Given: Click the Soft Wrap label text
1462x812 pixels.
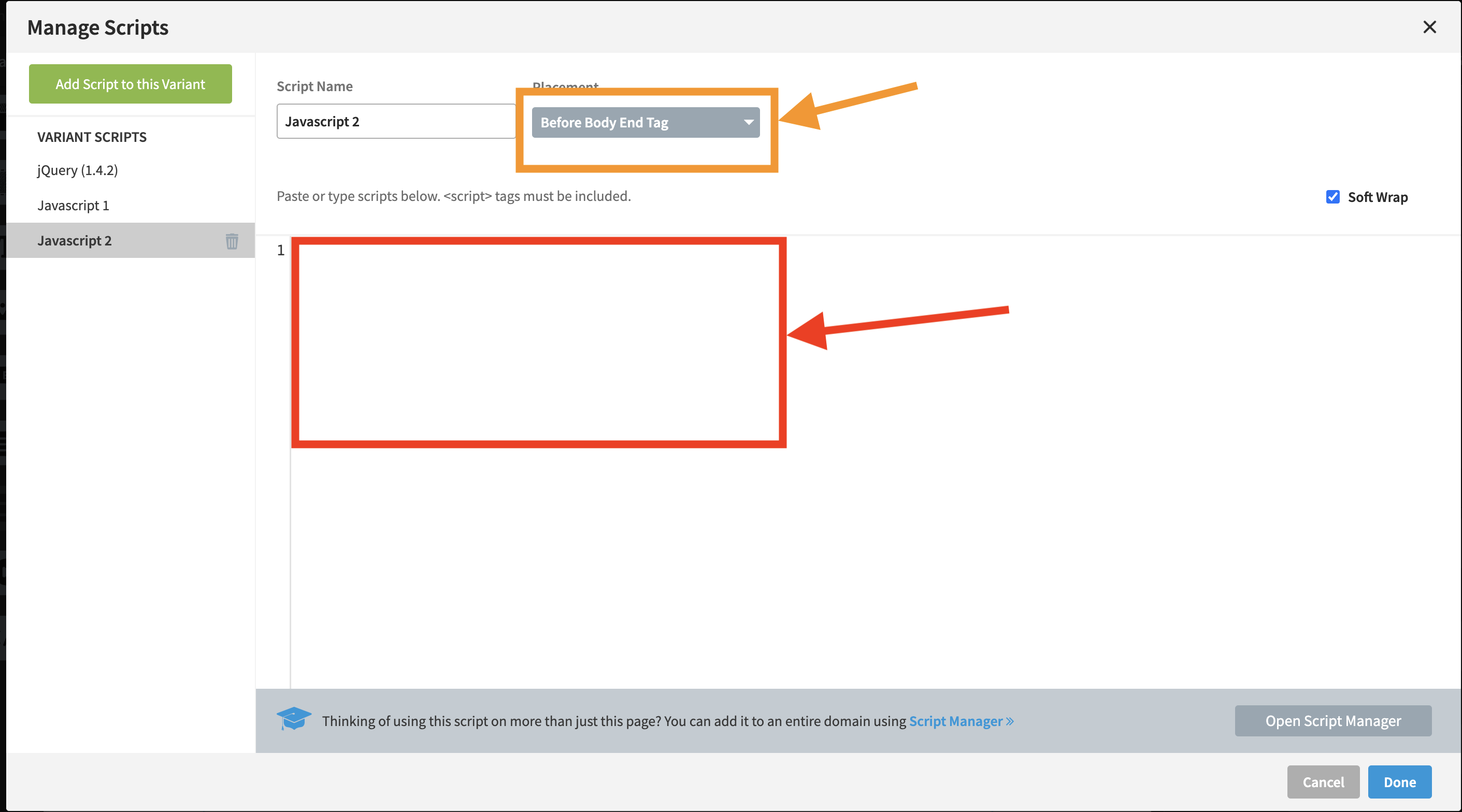Looking at the screenshot, I should point(1378,197).
